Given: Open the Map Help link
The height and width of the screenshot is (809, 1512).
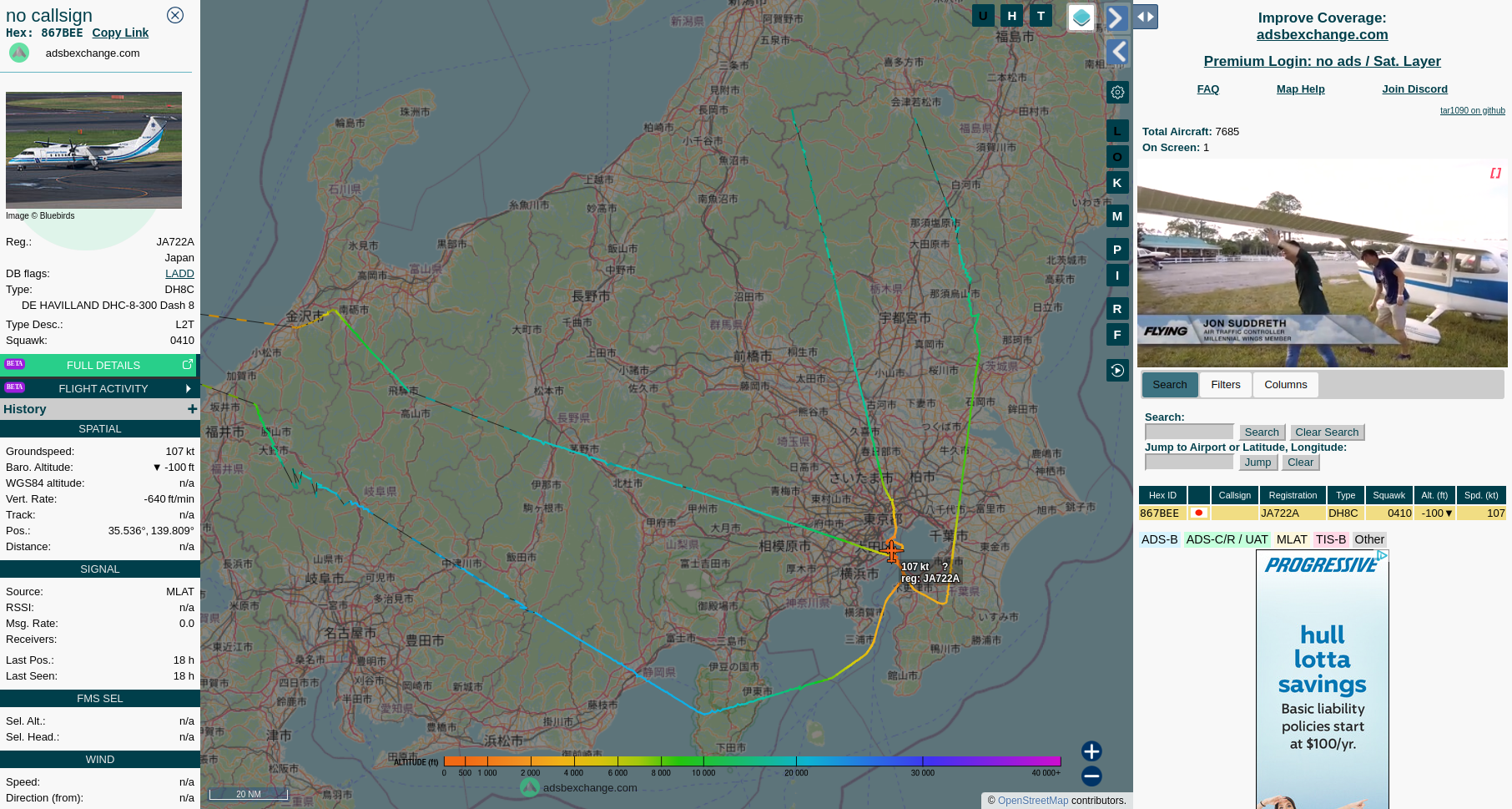Looking at the screenshot, I should (x=1300, y=89).
